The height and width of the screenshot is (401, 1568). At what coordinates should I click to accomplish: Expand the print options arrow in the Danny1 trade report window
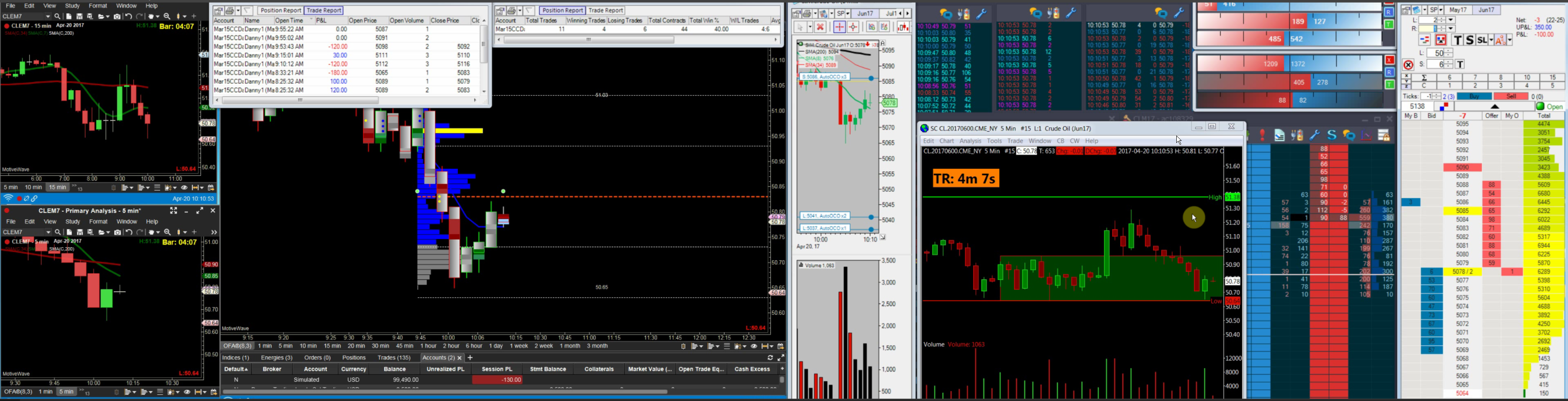pos(238,11)
